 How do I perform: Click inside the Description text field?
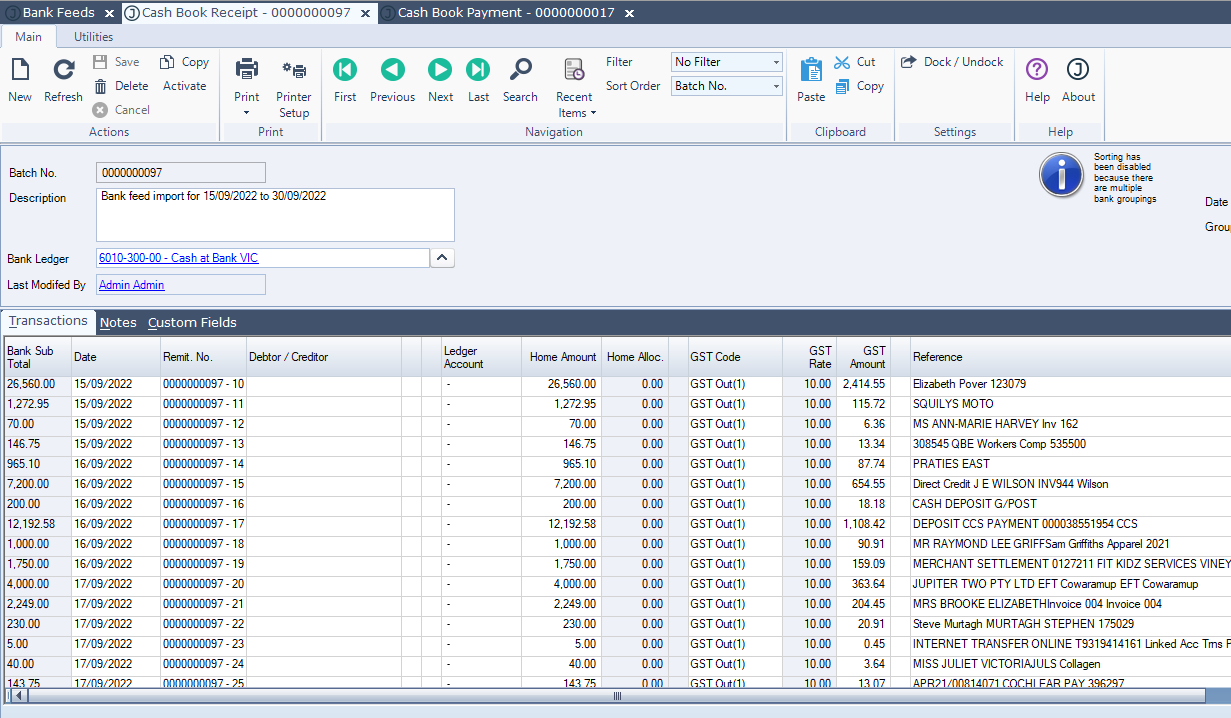click(x=275, y=214)
